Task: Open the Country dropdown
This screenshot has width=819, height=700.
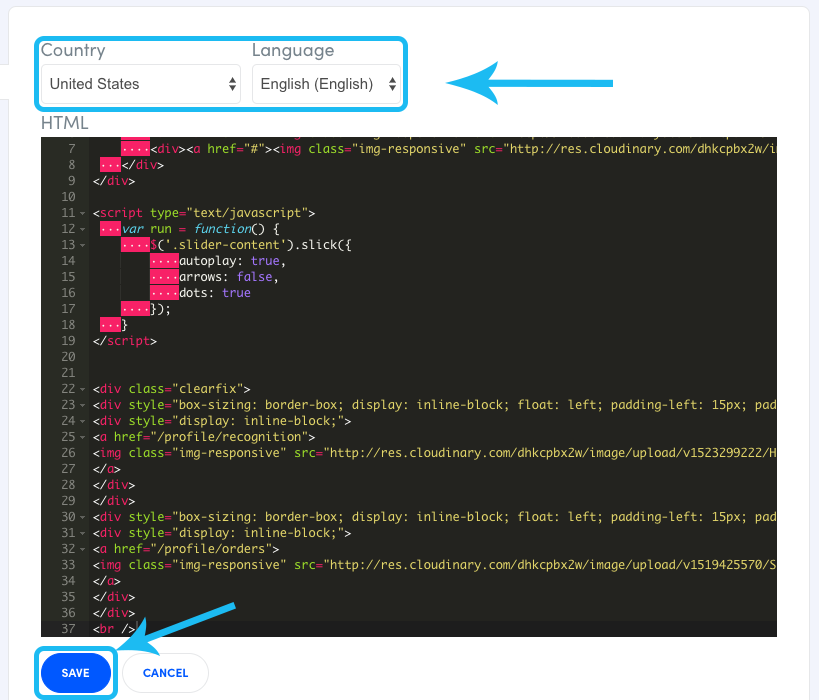Action: pos(139,84)
